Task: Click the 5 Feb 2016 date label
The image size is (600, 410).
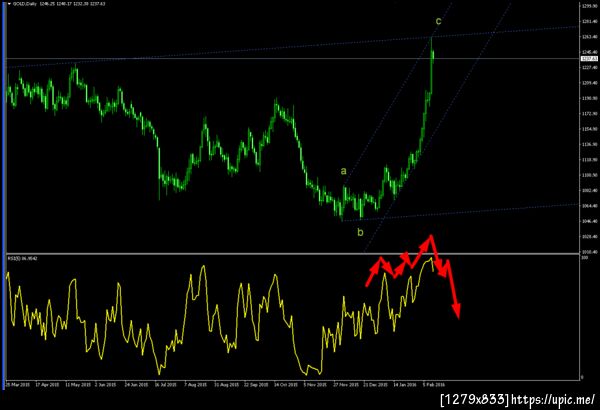Action: pyautogui.click(x=434, y=384)
